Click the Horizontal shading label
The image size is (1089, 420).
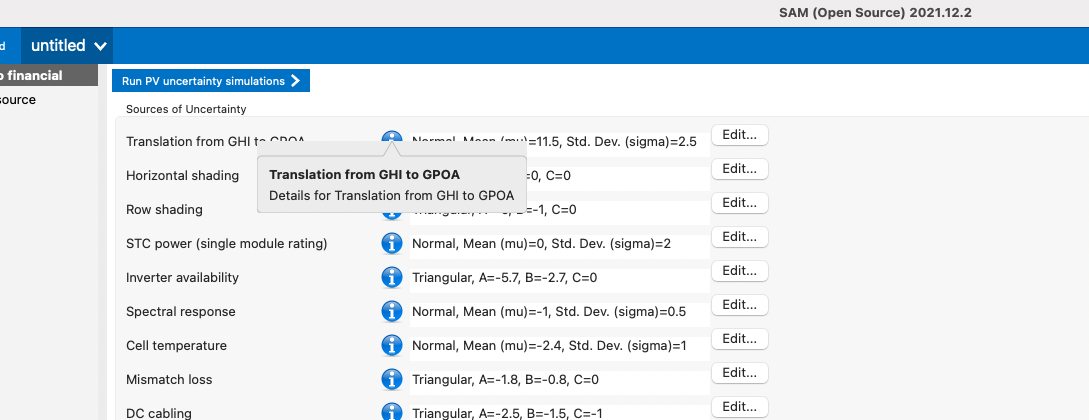click(182, 176)
